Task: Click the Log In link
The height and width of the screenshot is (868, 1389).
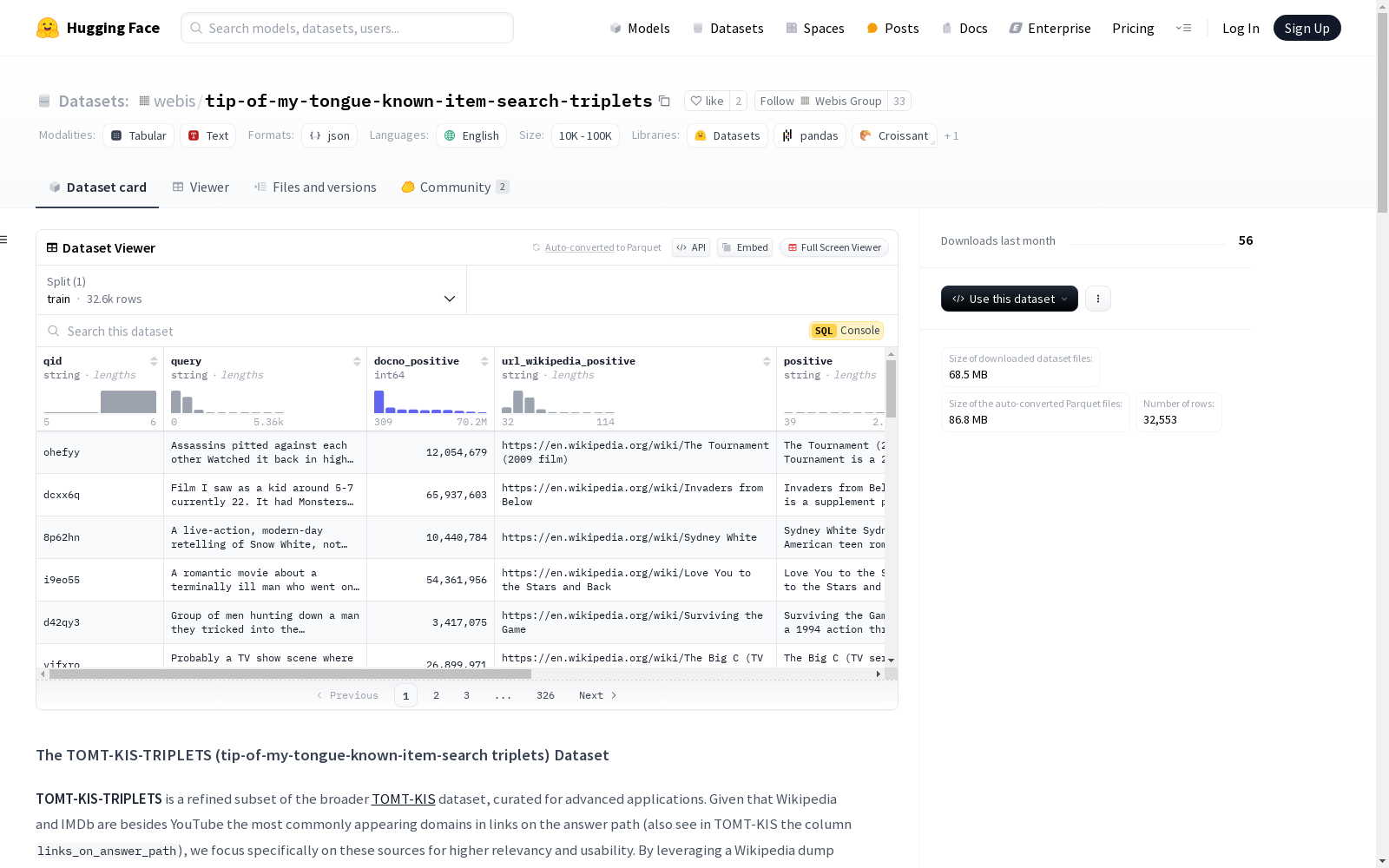Action: (x=1241, y=28)
